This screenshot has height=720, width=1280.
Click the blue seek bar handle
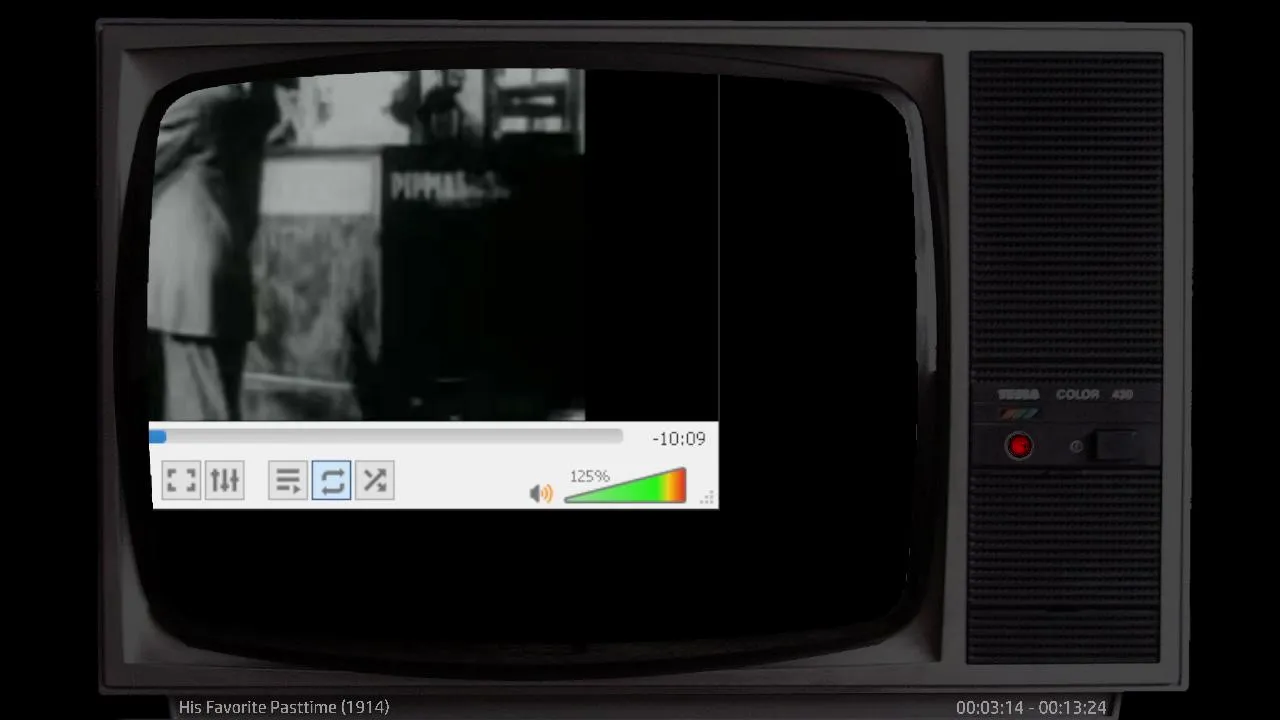coord(158,437)
